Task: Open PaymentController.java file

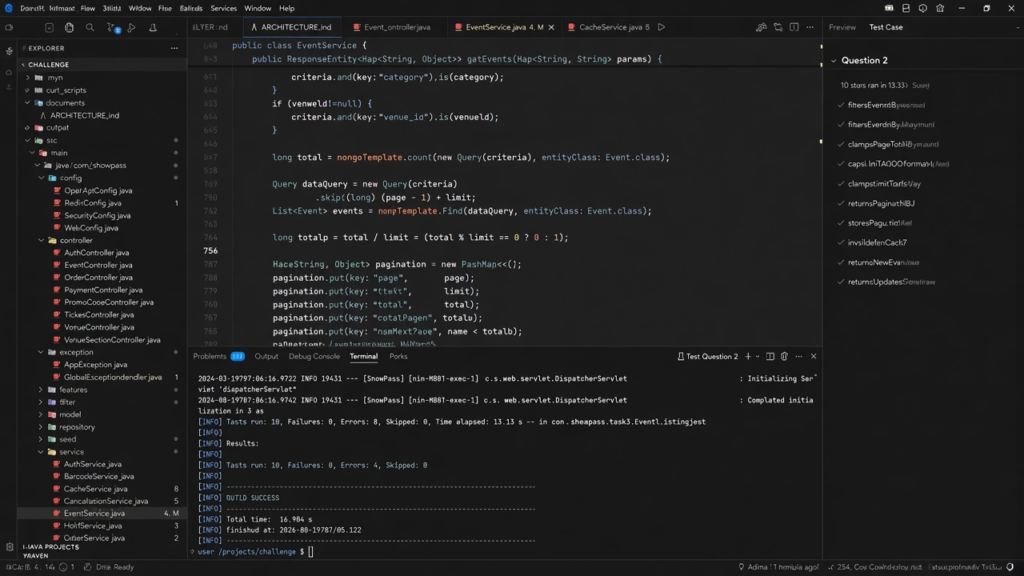Action: point(103,290)
